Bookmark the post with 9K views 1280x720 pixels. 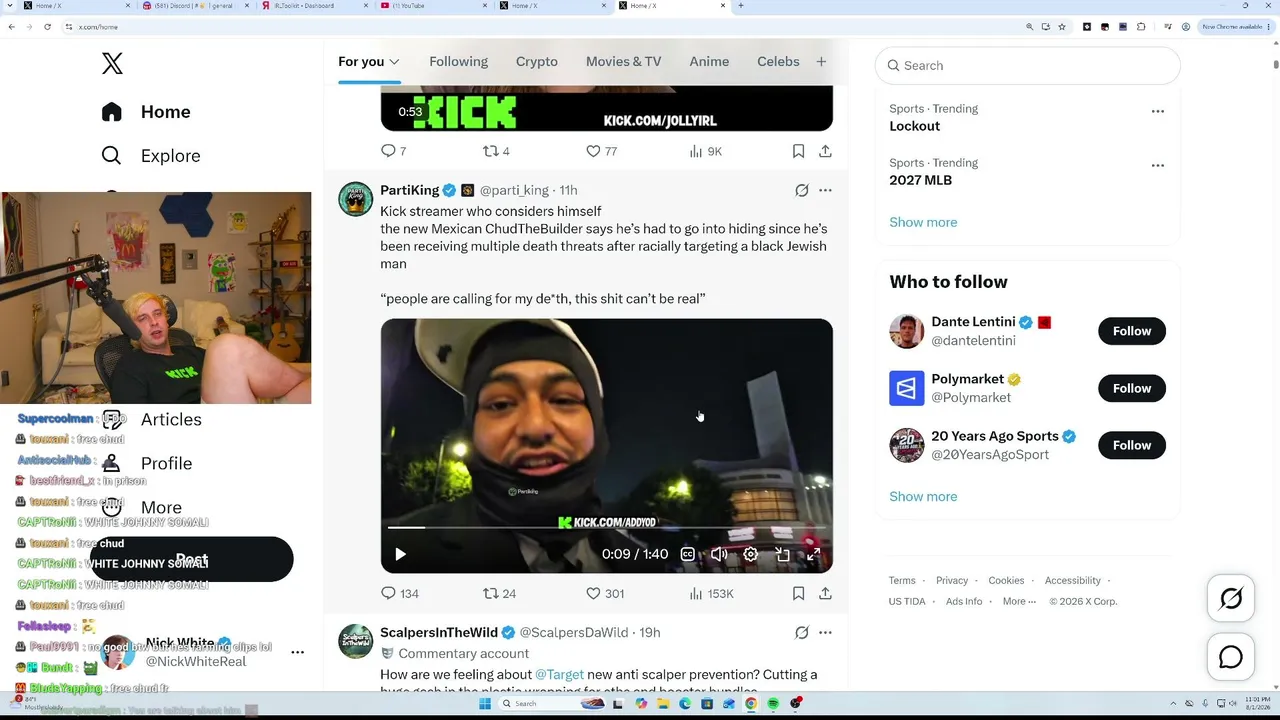(798, 151)
